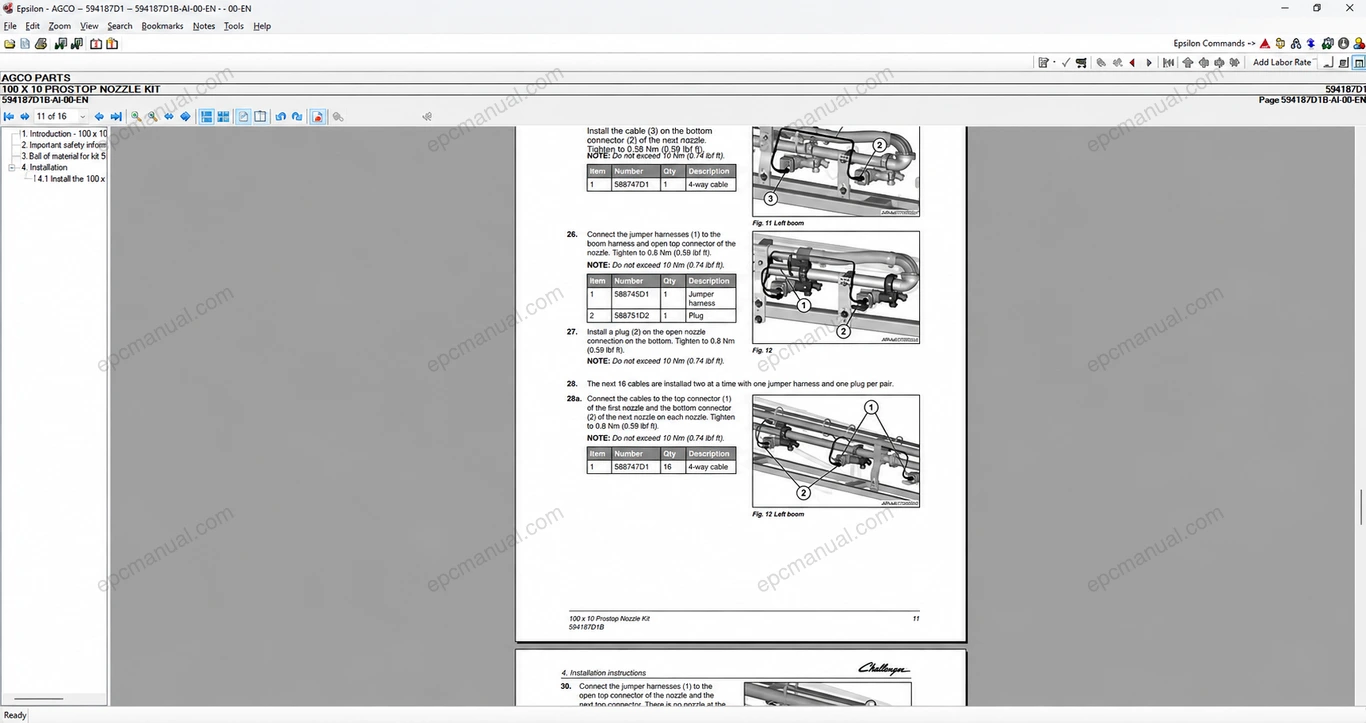Toggle single page view mode
The width and height of the screenshot is (1366, 723).
(243, 116)
